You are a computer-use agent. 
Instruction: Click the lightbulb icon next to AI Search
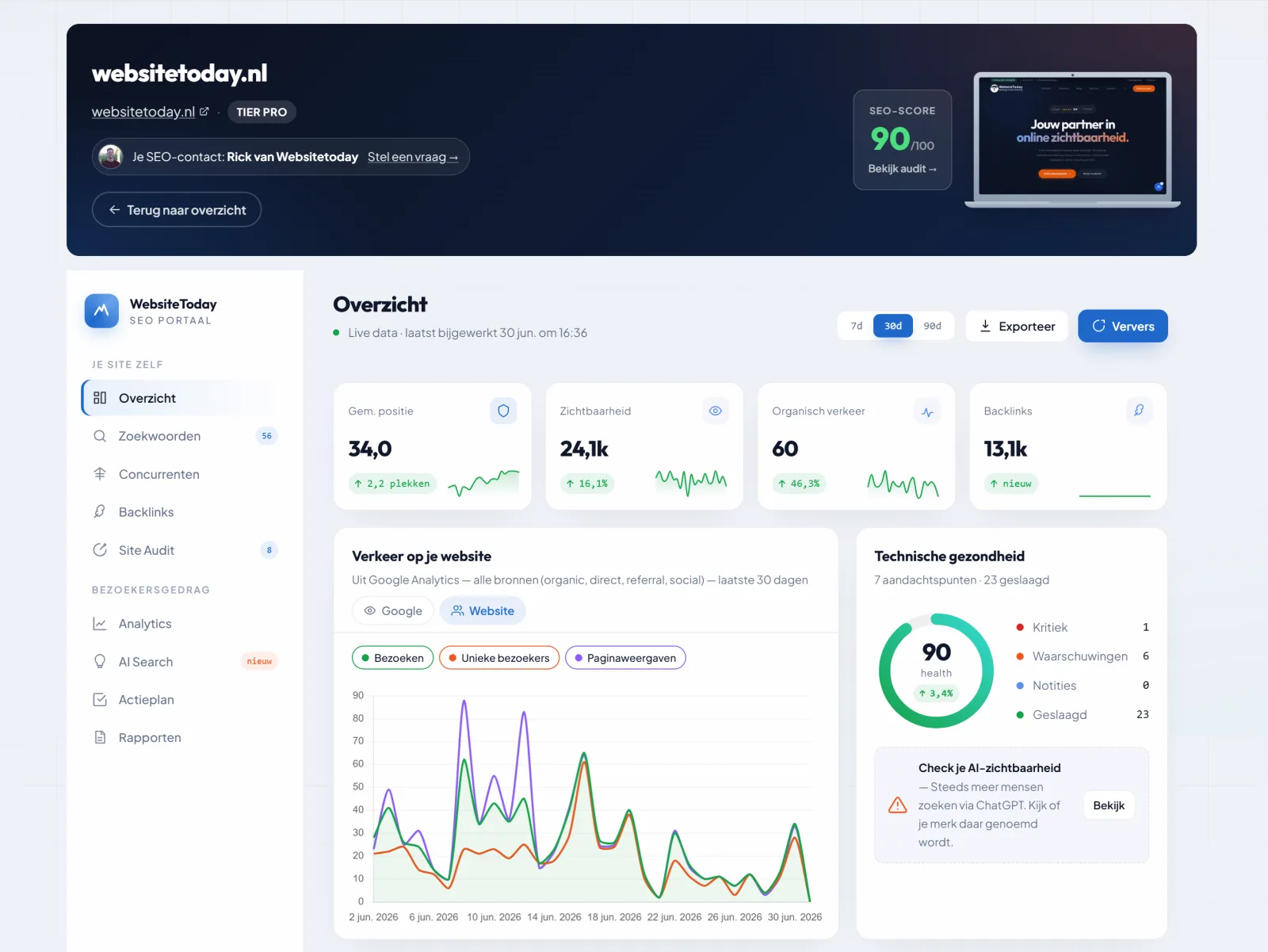pos(100,662)
